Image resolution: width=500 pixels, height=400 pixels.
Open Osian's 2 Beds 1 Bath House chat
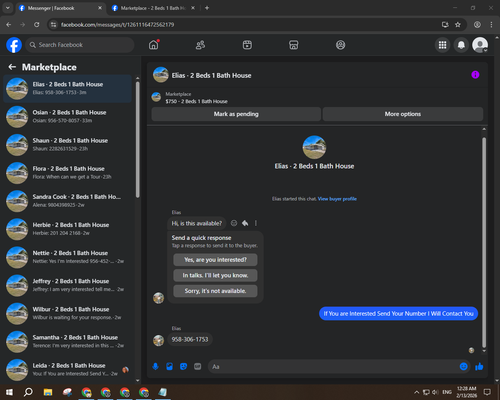[68, 117]
